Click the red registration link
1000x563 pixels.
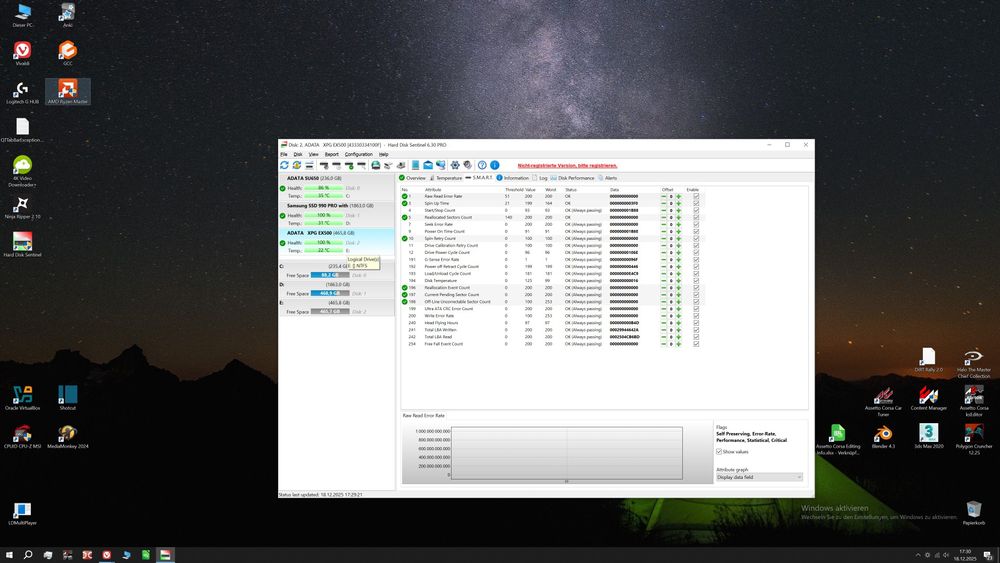(x=567, y=165)
